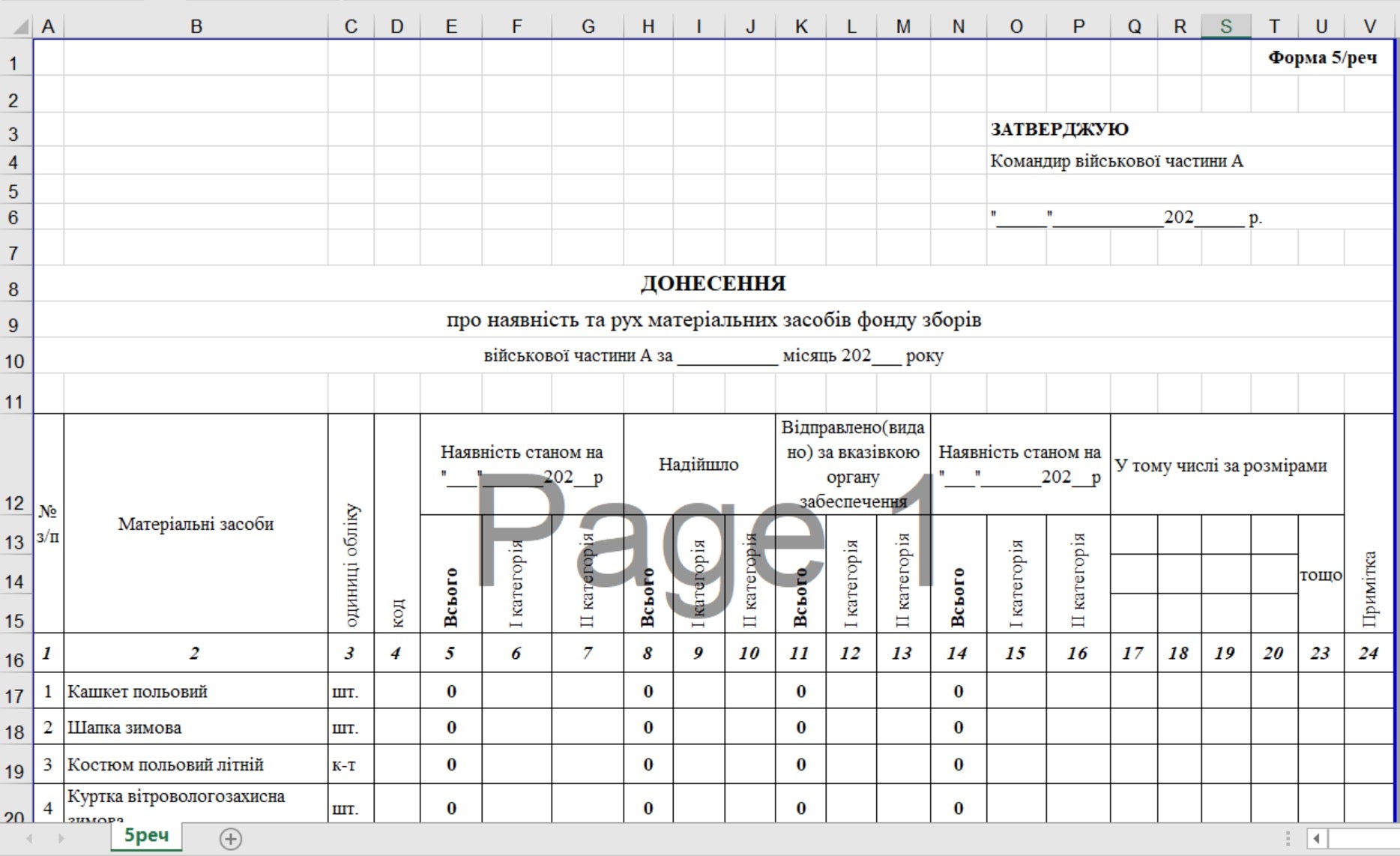Select row 8 header
Viewport: 1400px width, 856px height.
click(x=15, y=289)
